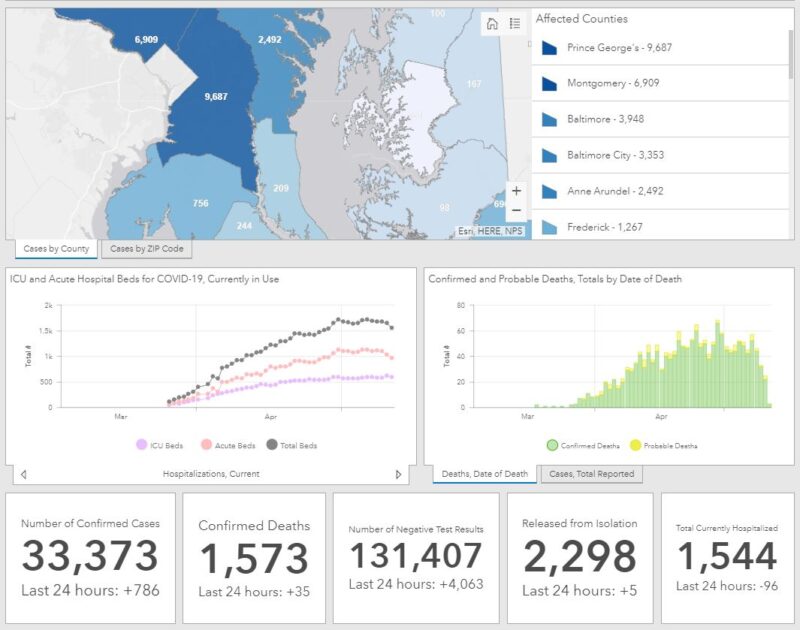
Task: Select Frederick in Affected Counties list
Action: coord(604,227)
